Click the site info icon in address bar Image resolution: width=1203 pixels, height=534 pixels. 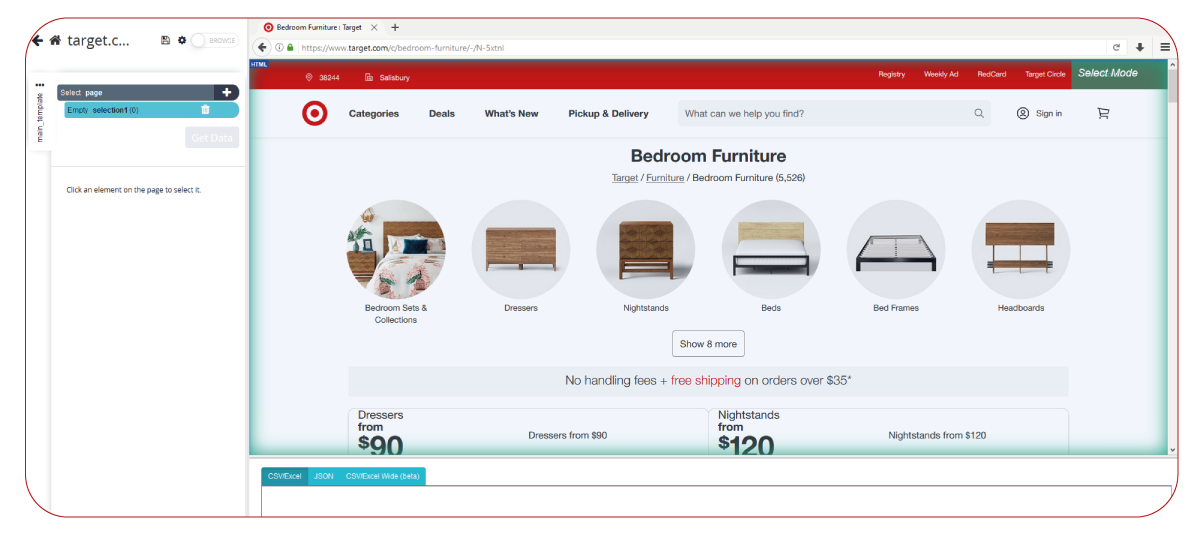(279, 47)
